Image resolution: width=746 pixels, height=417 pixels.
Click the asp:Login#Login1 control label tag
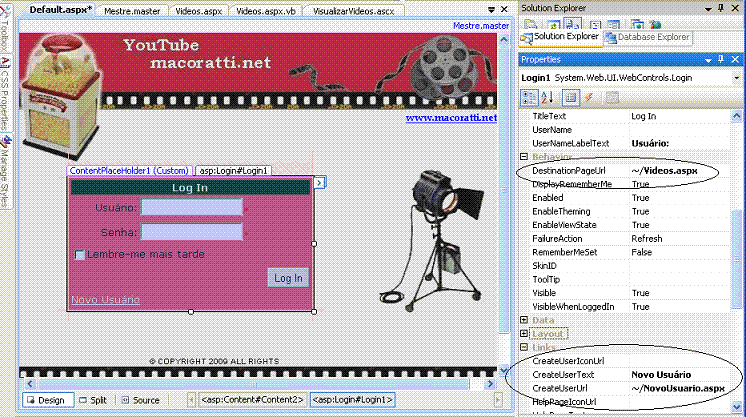click(x=233, y=170)
